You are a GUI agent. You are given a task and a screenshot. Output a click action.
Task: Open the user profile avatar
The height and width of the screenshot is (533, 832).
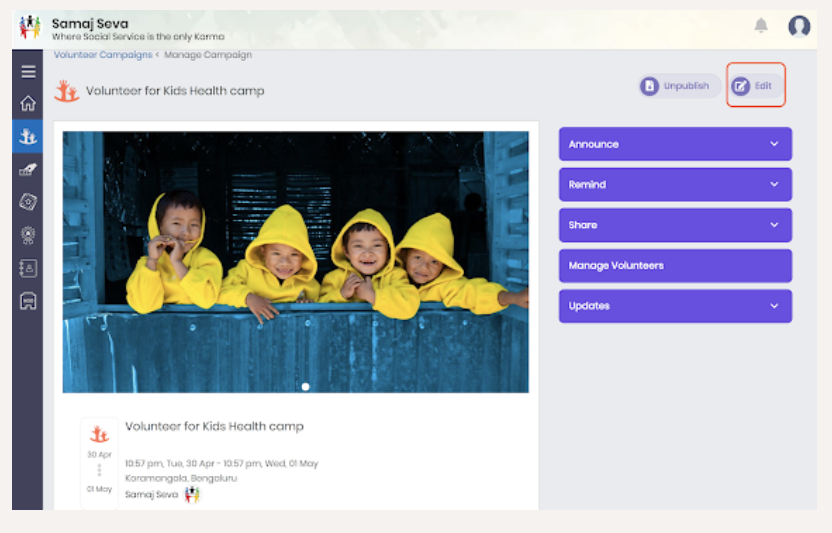[x=799, y=26]
